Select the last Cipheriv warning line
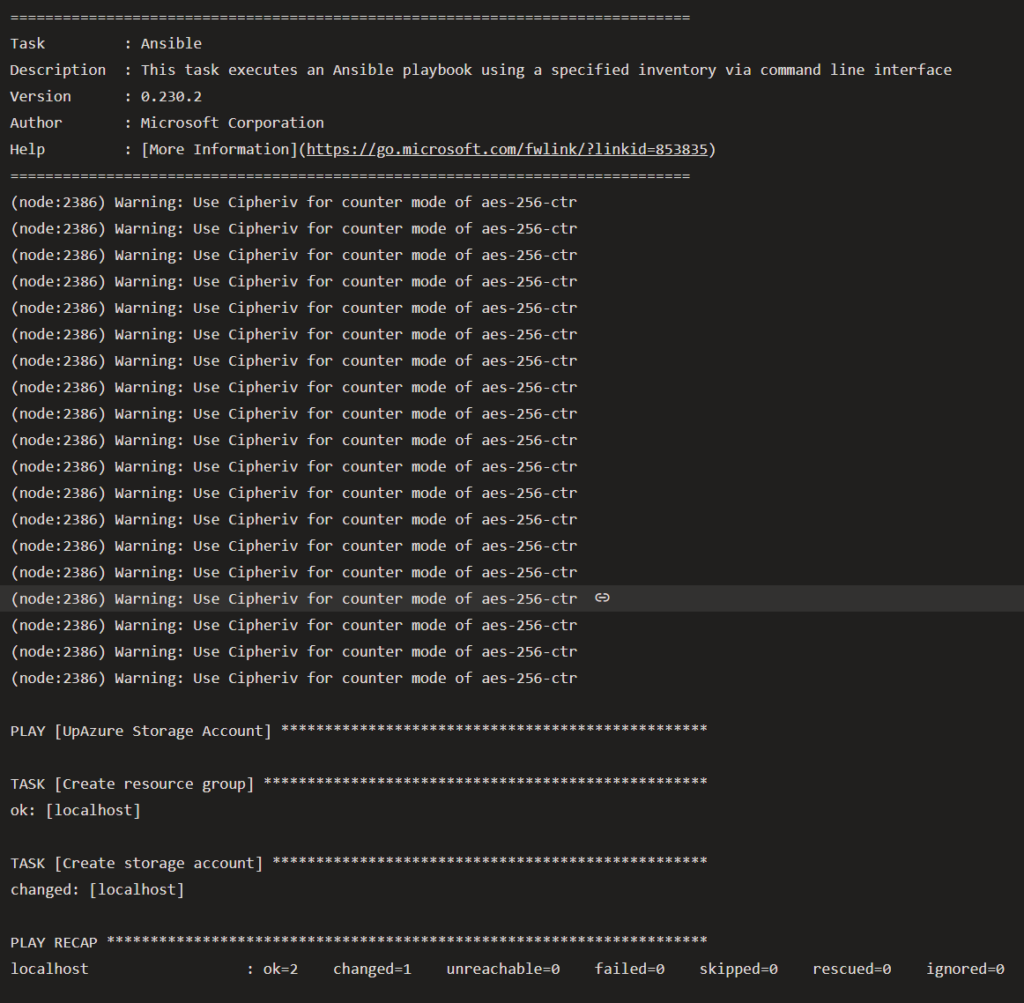Screen dimensions: 1024x1003 [293, 678]
